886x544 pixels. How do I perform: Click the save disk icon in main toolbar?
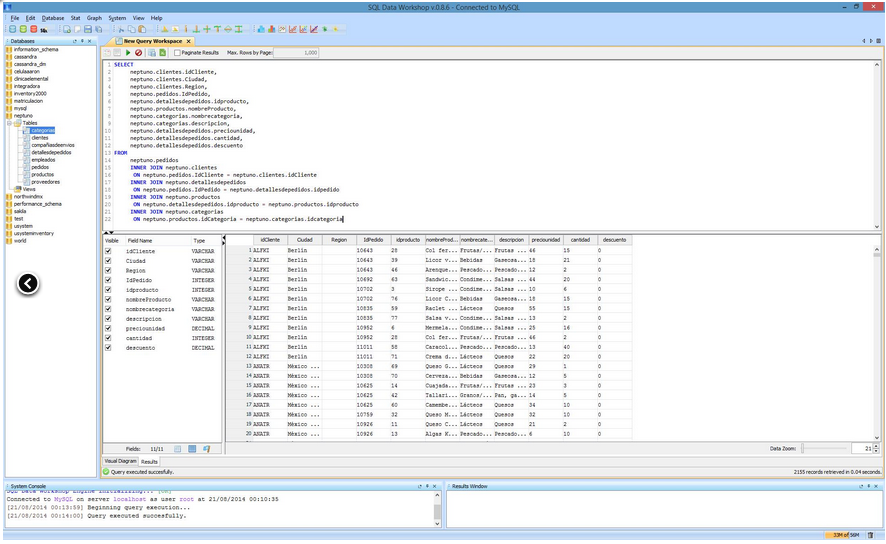point(87,29)
